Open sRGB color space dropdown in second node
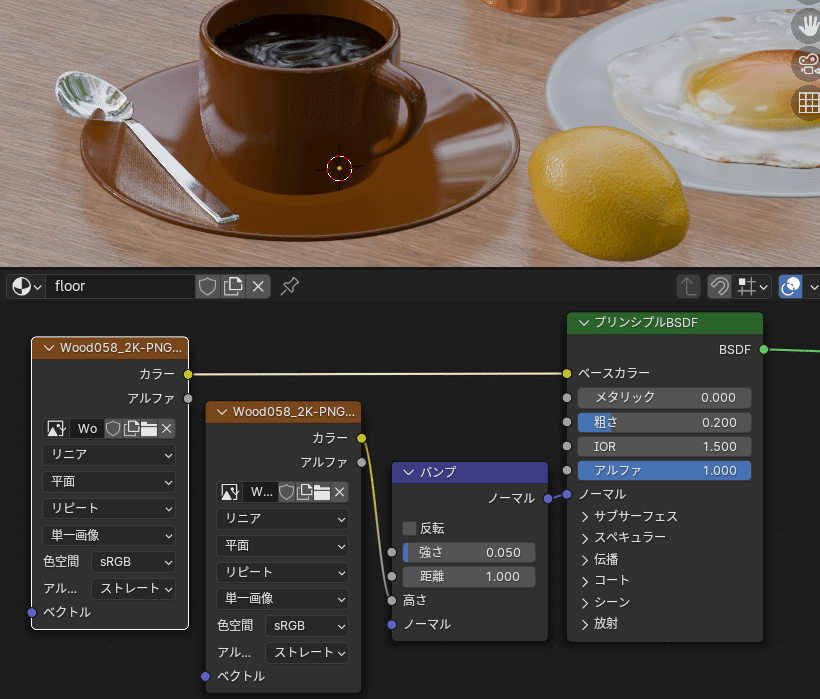The image size is (820, 699). coord(307,626)
